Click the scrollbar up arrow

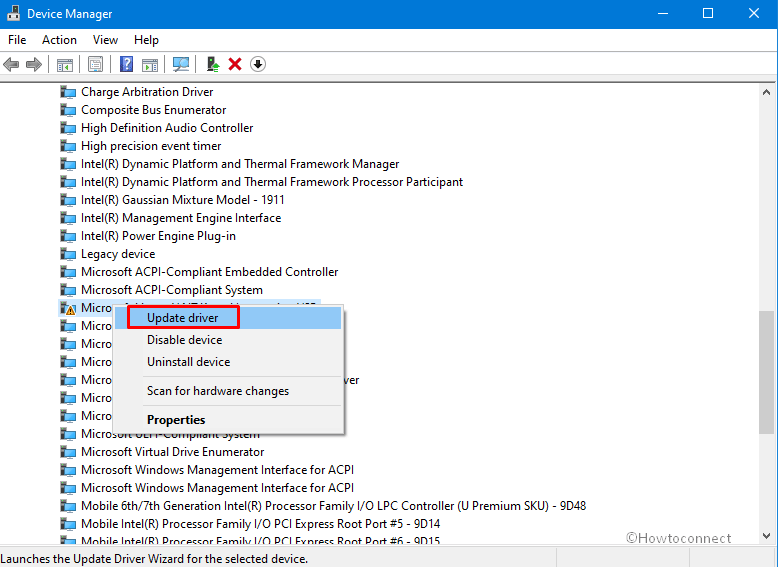tap(766, 92)
